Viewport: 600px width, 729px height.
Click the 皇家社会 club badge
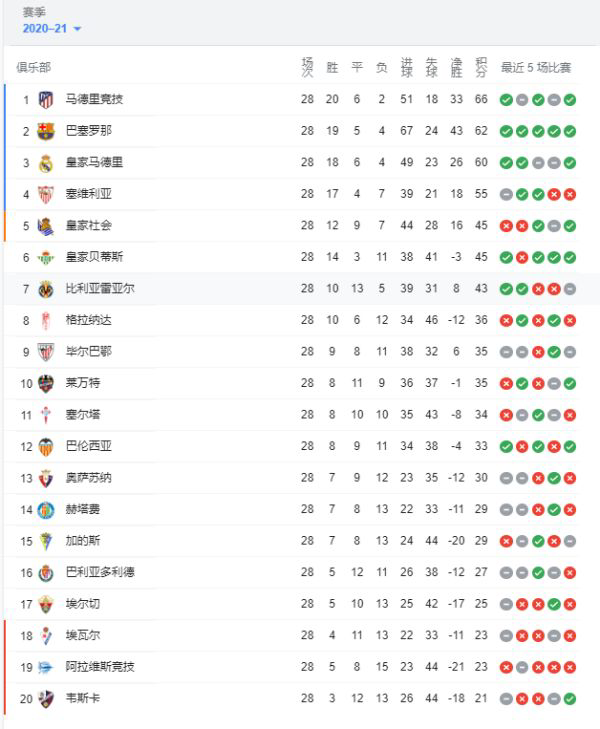click(x=46, y=226)
